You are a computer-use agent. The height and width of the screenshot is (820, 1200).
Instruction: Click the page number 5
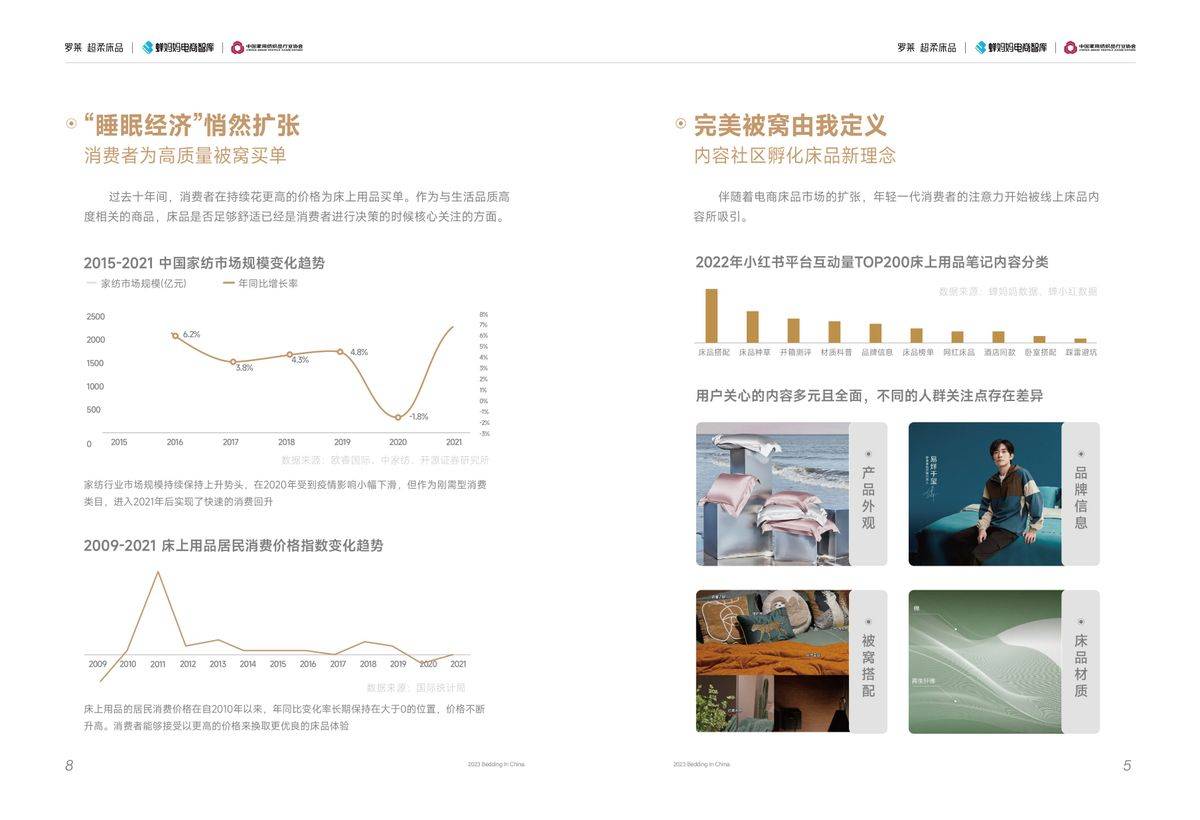pyautogui.click(x=1127, y=765)
